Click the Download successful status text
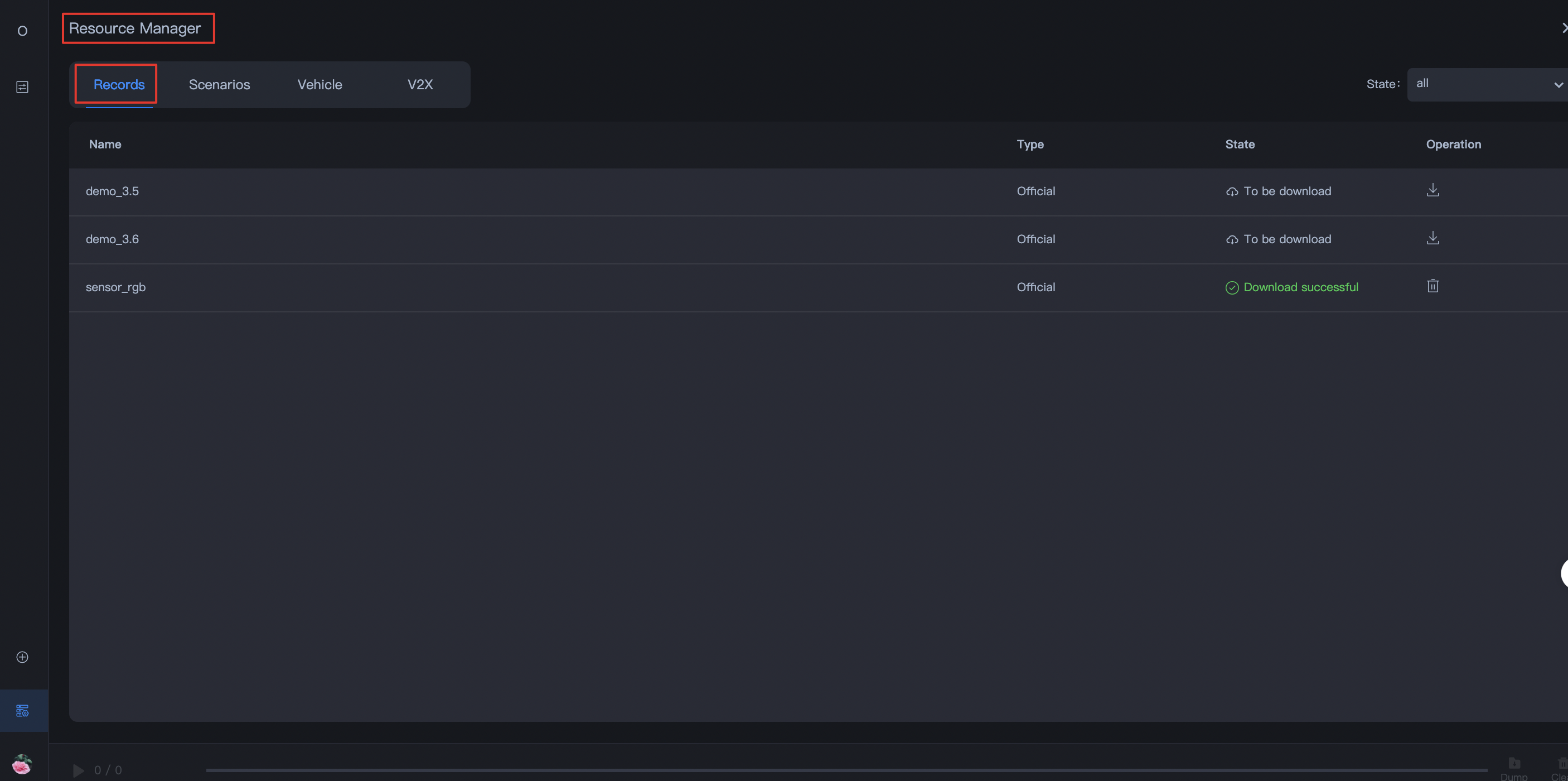This screenshot has width=1568, height=781. click(x=1301, y=287)
